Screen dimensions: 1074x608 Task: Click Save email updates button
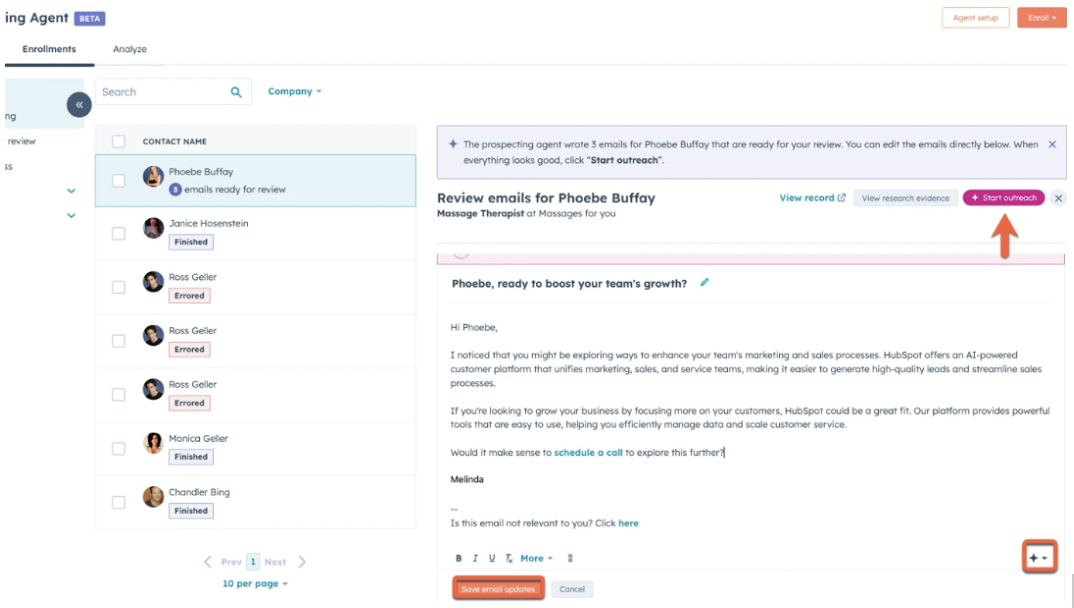coord(498,589)
